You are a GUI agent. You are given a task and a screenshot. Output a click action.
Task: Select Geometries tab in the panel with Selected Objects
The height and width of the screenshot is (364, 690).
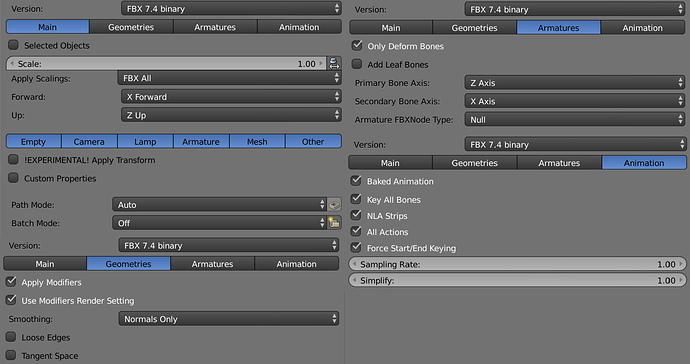point(131,27)
